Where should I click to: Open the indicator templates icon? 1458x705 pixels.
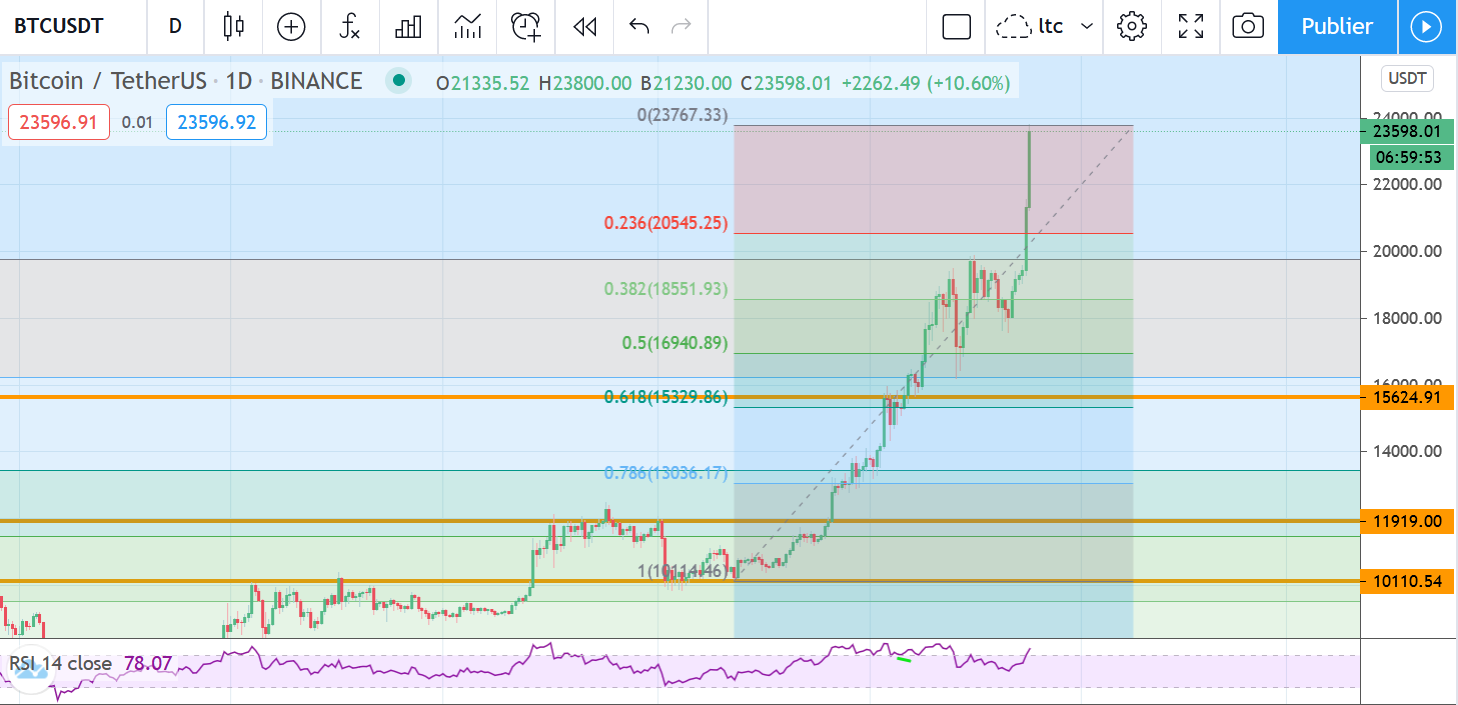click(466, 27)
